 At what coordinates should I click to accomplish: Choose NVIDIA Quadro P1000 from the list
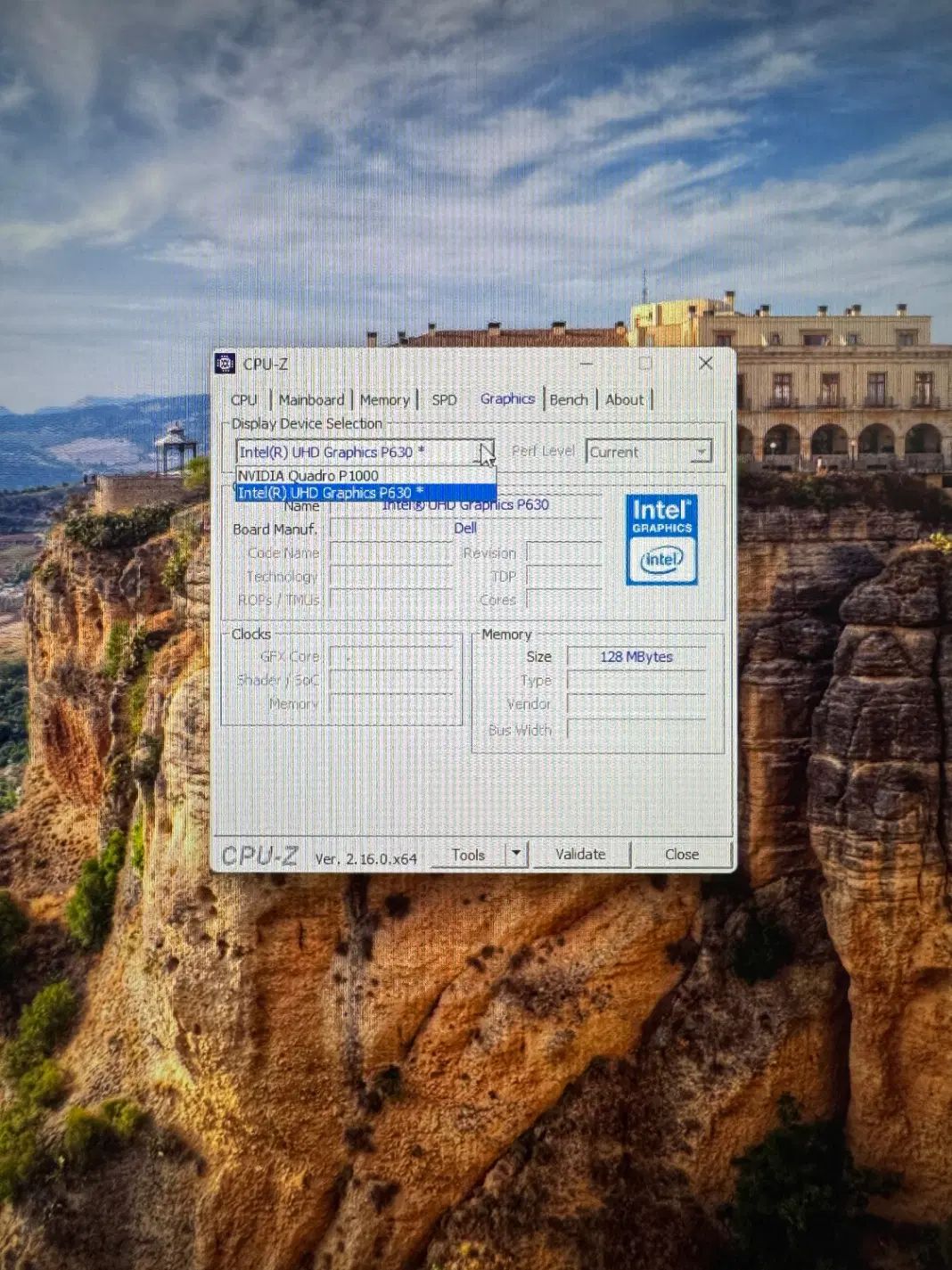[x=365, y=476]
